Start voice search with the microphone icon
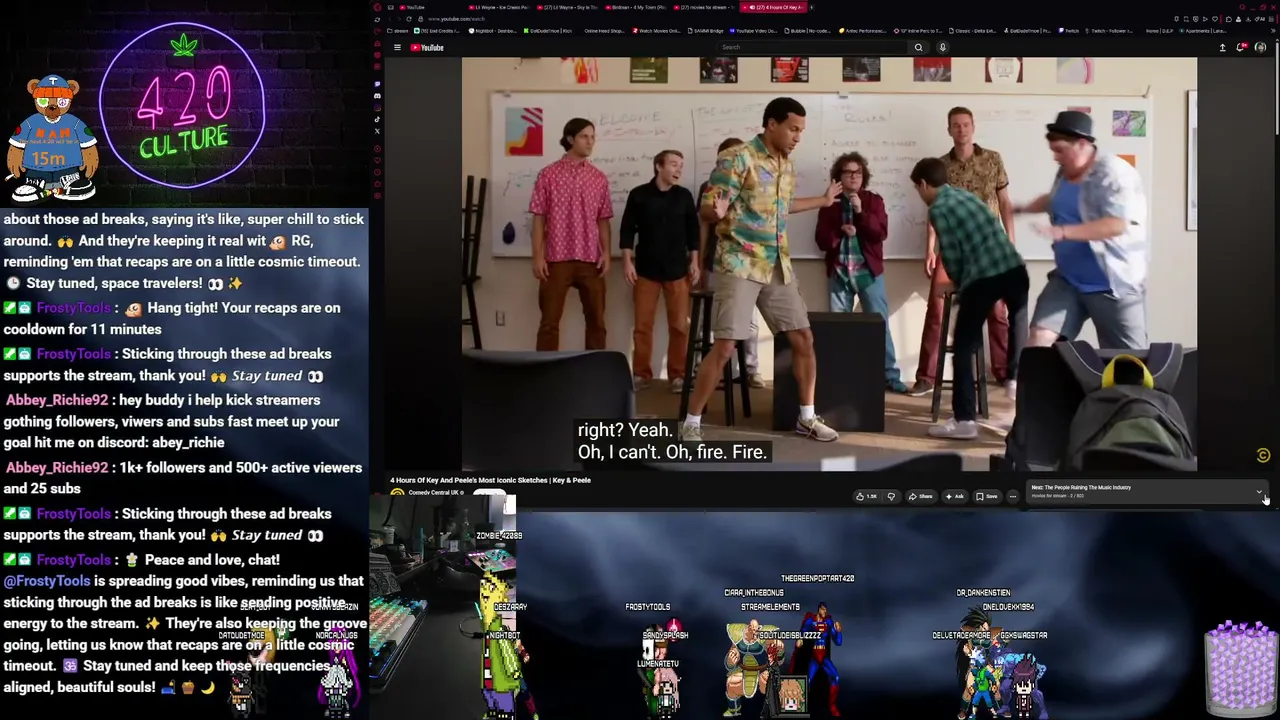This screenshot has height=720, width=1280. tap(942, 47)
